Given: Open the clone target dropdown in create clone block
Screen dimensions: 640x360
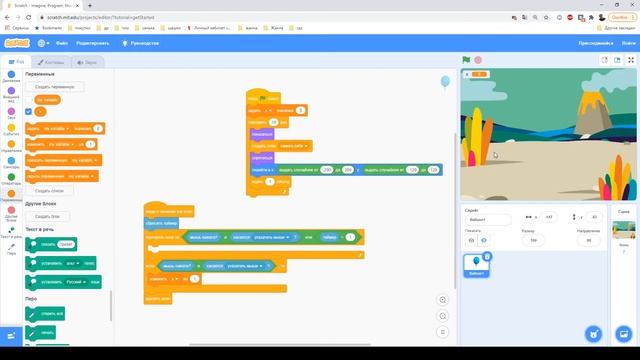Looking at the screenshot, I should point(294,146).
